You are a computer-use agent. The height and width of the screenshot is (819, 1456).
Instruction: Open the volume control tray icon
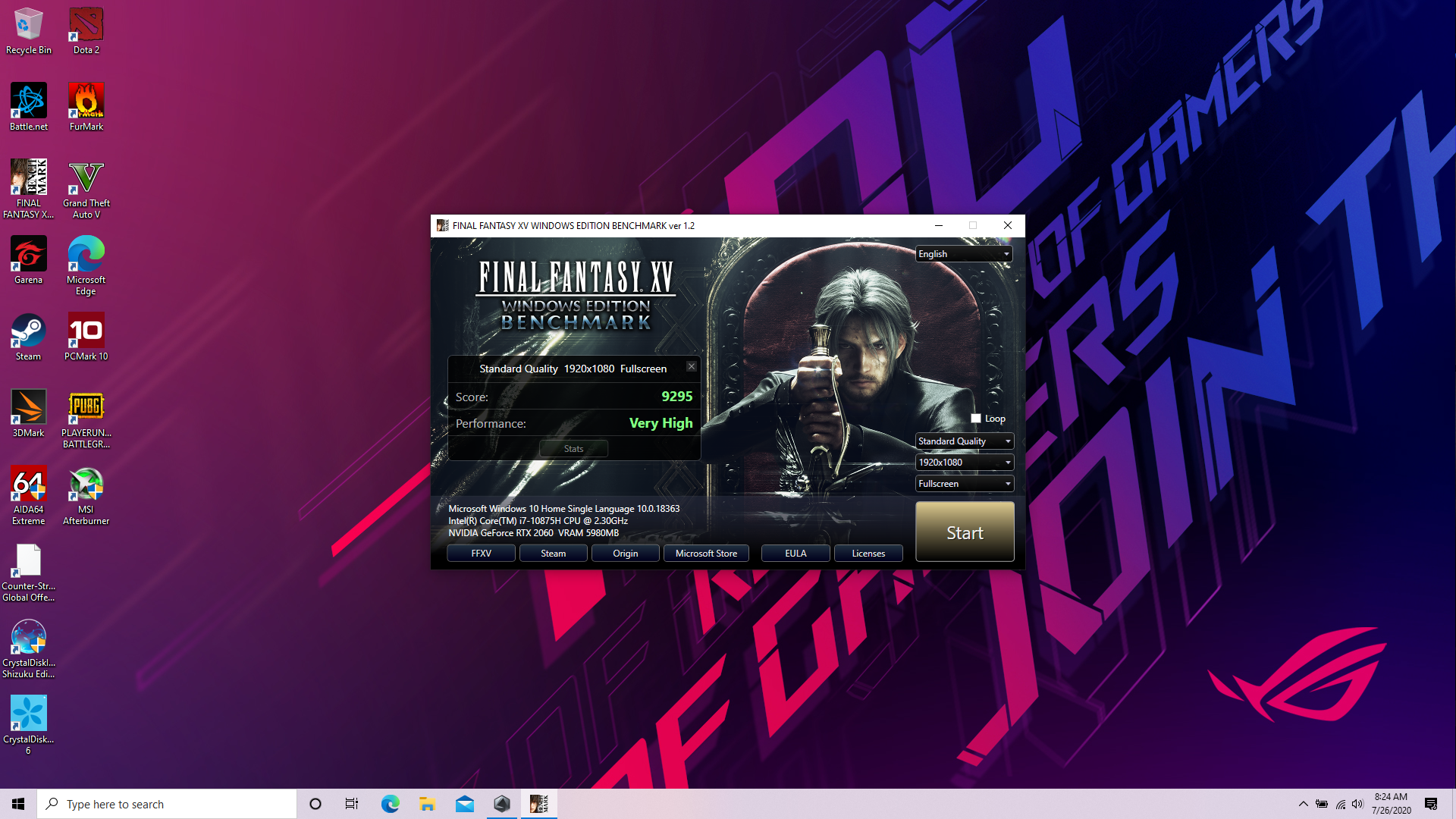(1357, 804)
